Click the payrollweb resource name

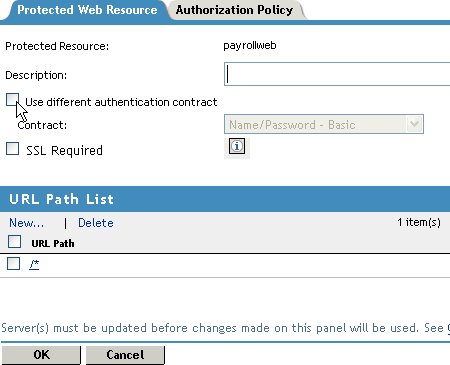(250, 46)
